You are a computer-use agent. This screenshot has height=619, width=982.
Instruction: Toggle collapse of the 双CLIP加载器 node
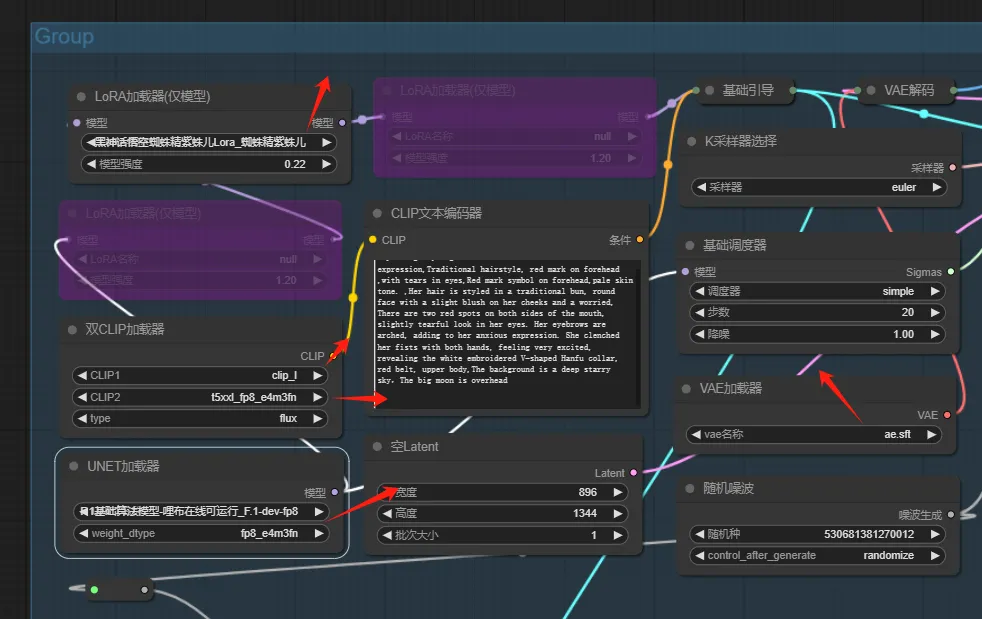click(73, 329)
